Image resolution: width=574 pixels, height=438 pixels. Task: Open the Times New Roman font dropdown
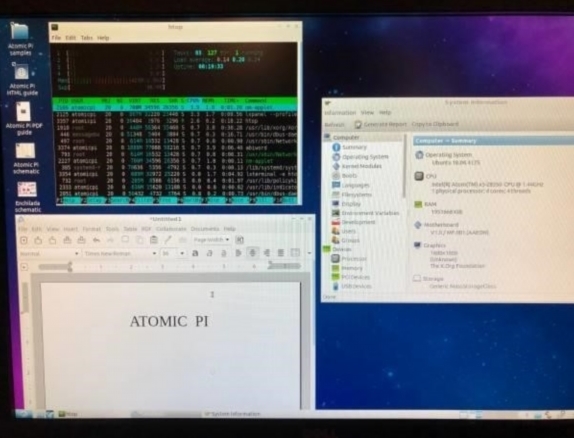point(120,253)
